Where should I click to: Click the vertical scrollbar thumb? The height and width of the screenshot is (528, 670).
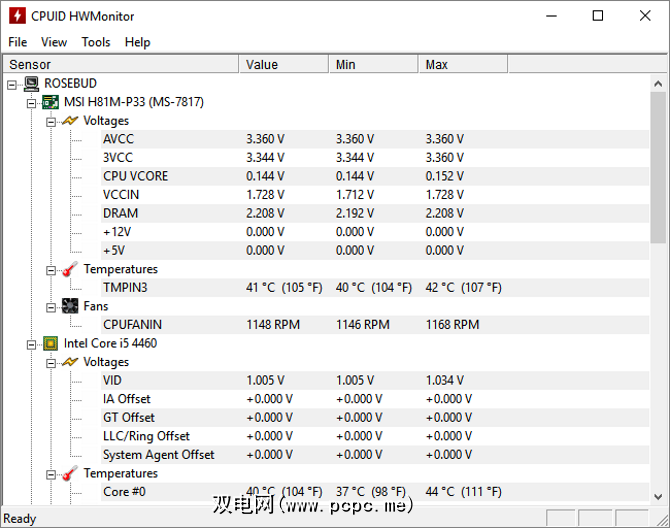[658, 167]
